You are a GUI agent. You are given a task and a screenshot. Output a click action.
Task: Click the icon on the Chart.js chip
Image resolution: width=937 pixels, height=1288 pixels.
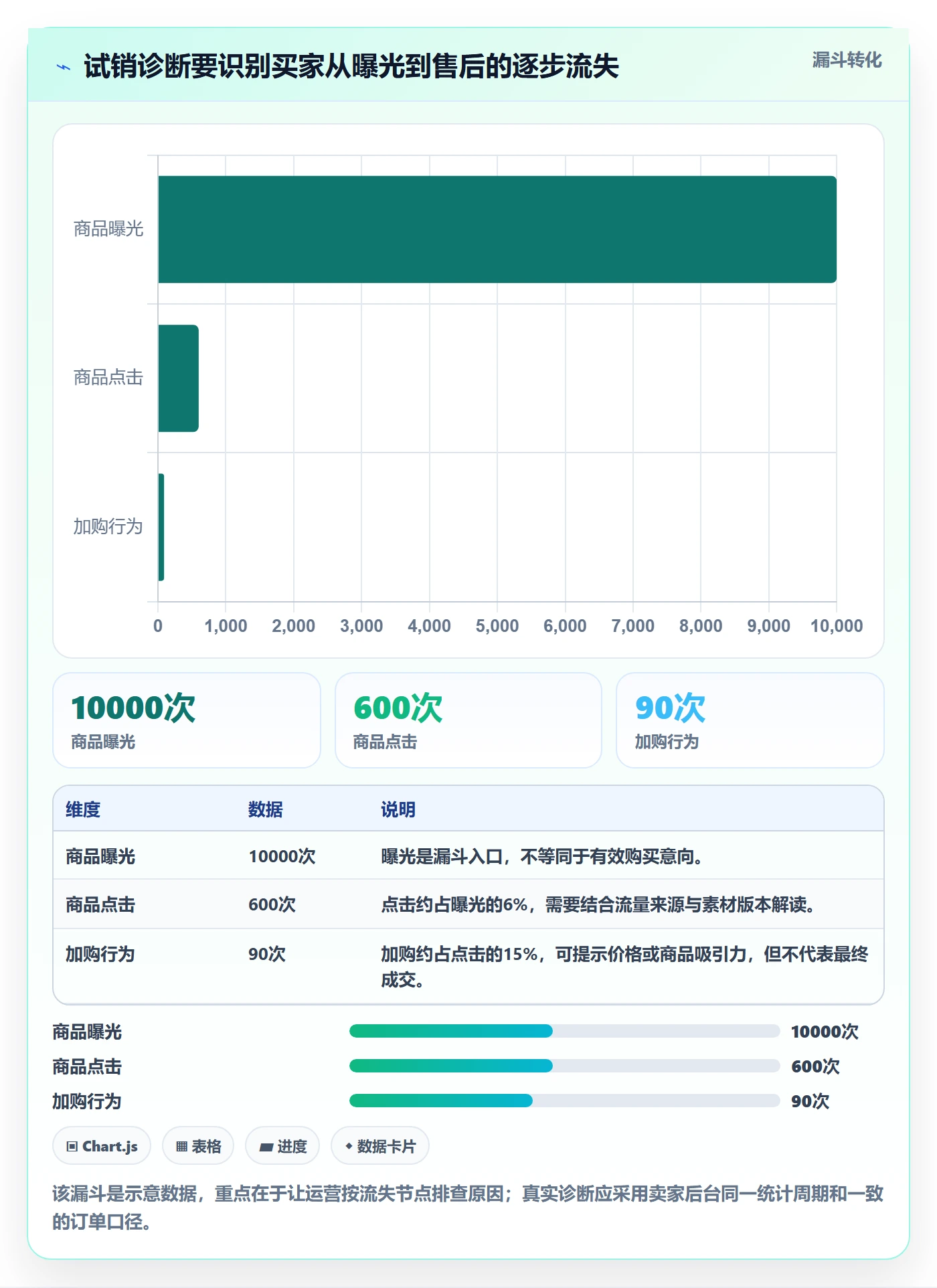(x=72, y=1147)
